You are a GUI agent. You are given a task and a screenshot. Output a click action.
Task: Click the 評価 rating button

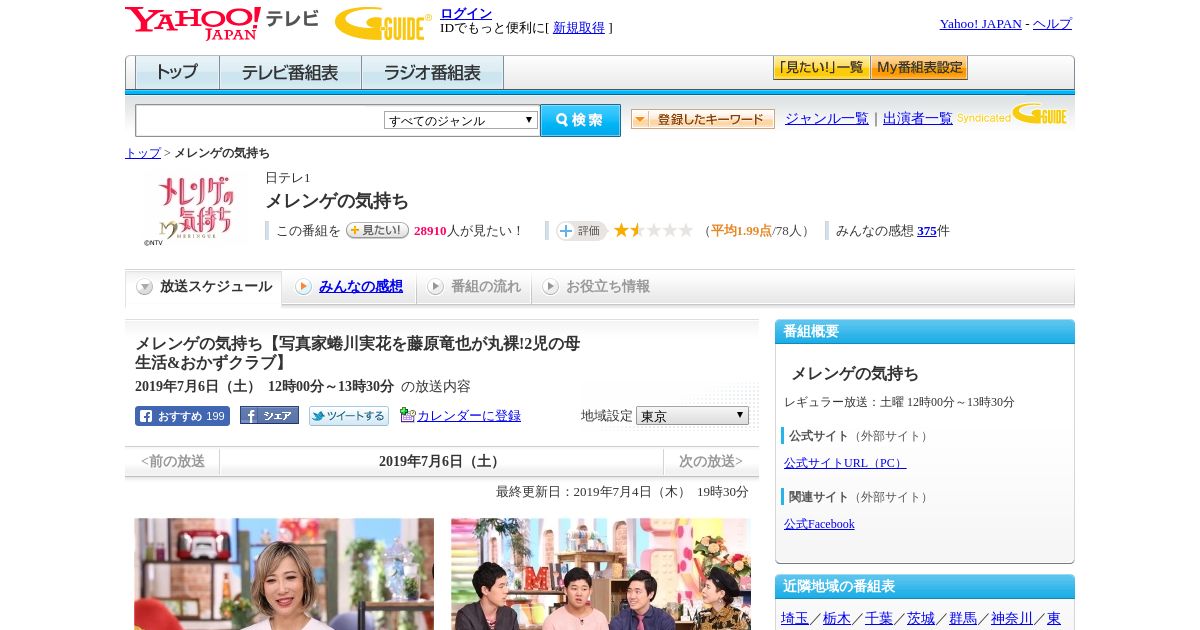click(x=582, y=231)
